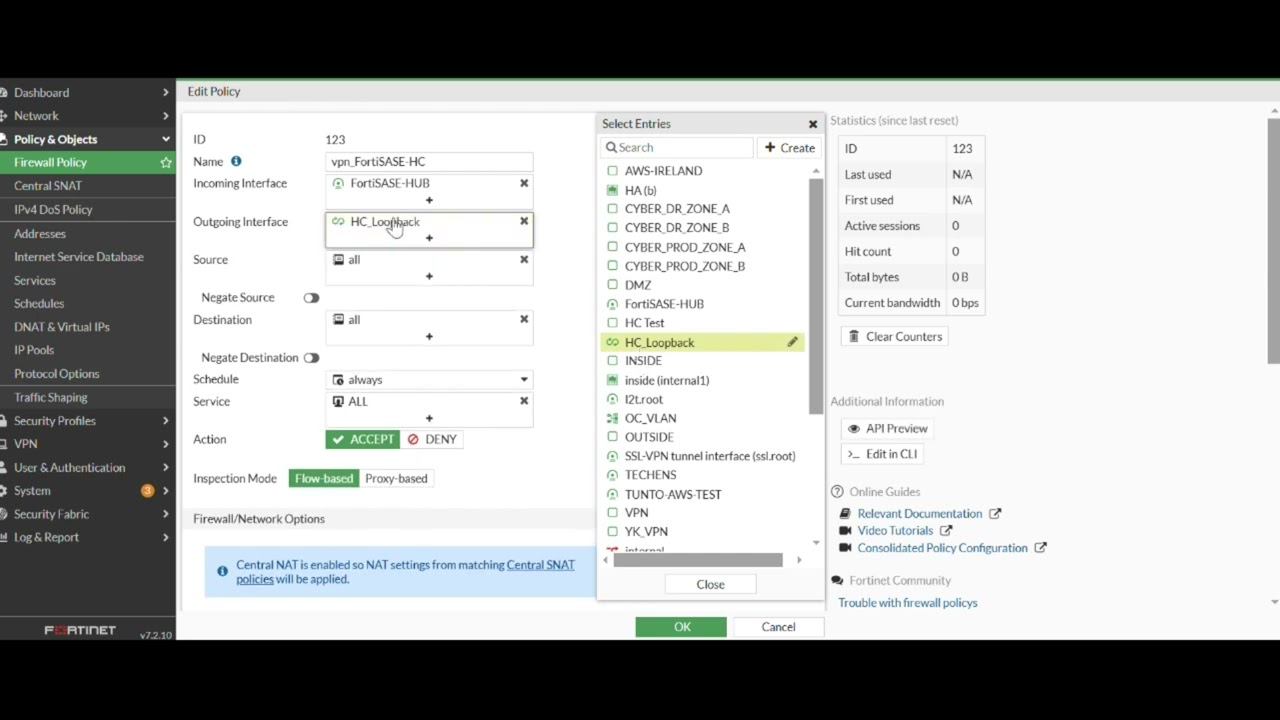The width and height of the screenshot is (1280, 720).
Task: Select CYBER_DR_ZONE_A entry
Action: point(677,209)
